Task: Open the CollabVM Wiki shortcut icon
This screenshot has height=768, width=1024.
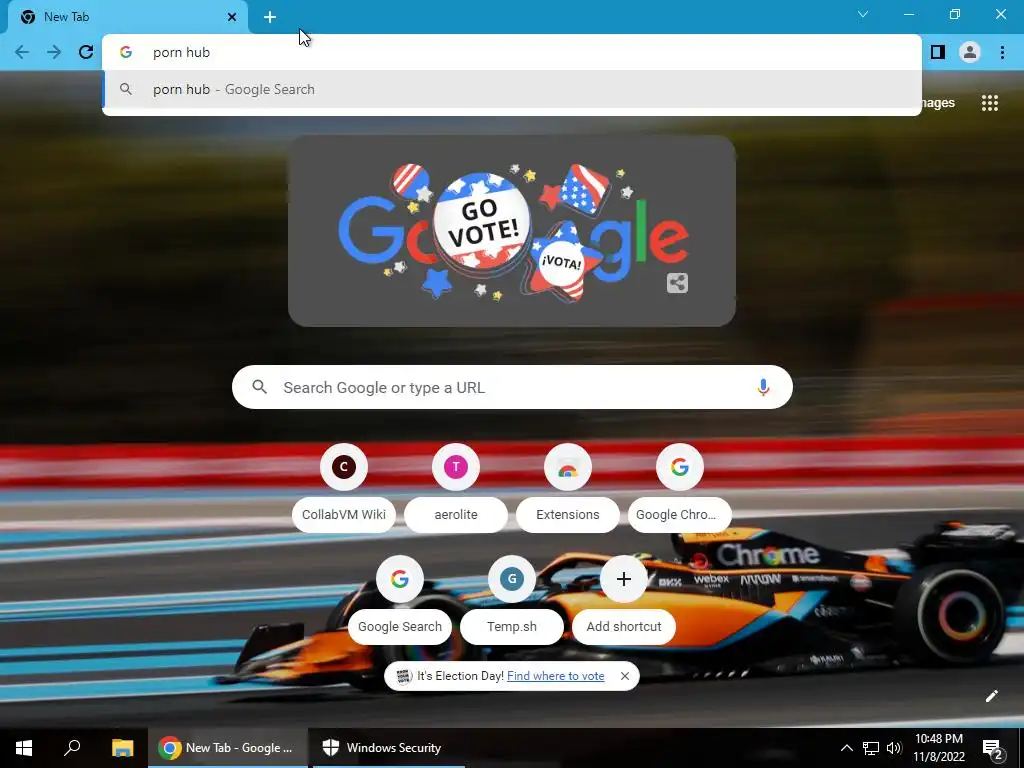Action: tap(344, 467)
